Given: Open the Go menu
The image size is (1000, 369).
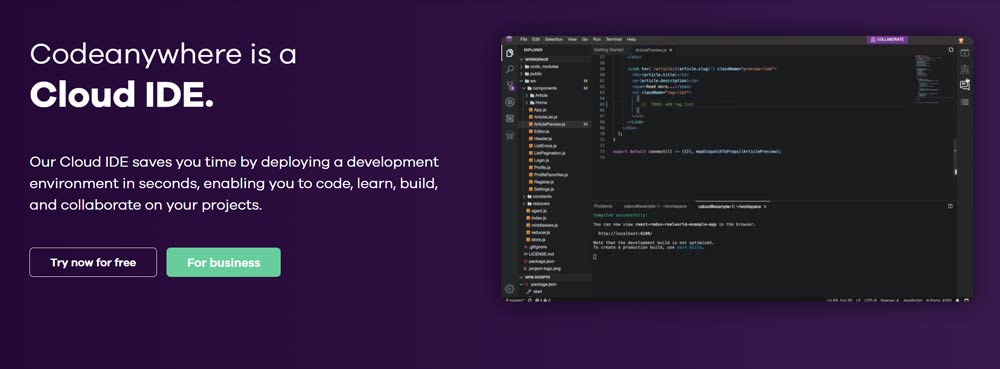Looking at the screenshot, I should coord(585,40).
